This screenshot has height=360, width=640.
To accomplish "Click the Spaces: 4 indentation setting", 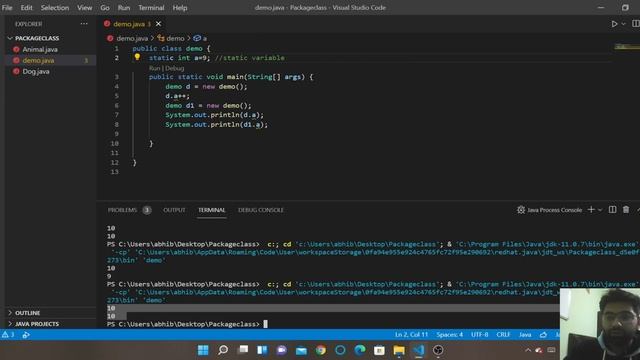I will click(449, 335).
